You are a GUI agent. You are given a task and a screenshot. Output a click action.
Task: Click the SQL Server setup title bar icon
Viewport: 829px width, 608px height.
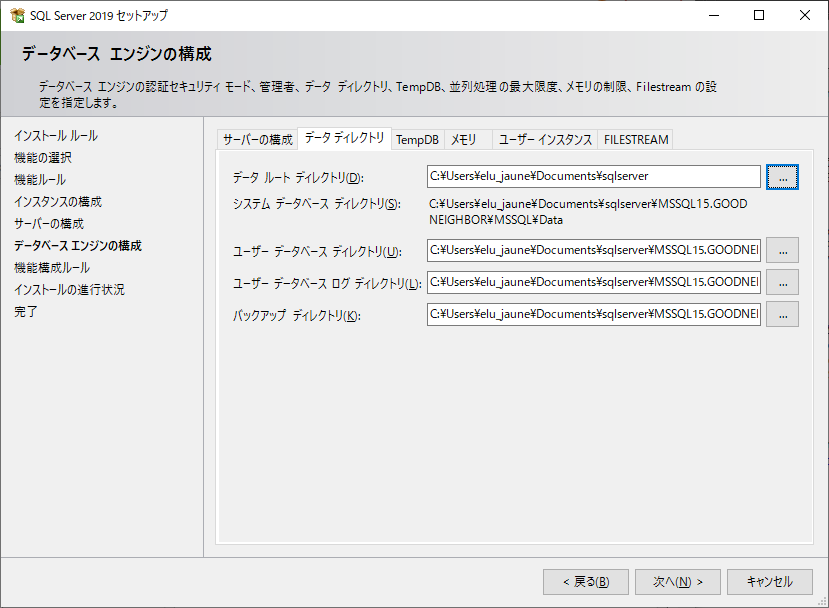pyautogui.click(x=17, y=15)
